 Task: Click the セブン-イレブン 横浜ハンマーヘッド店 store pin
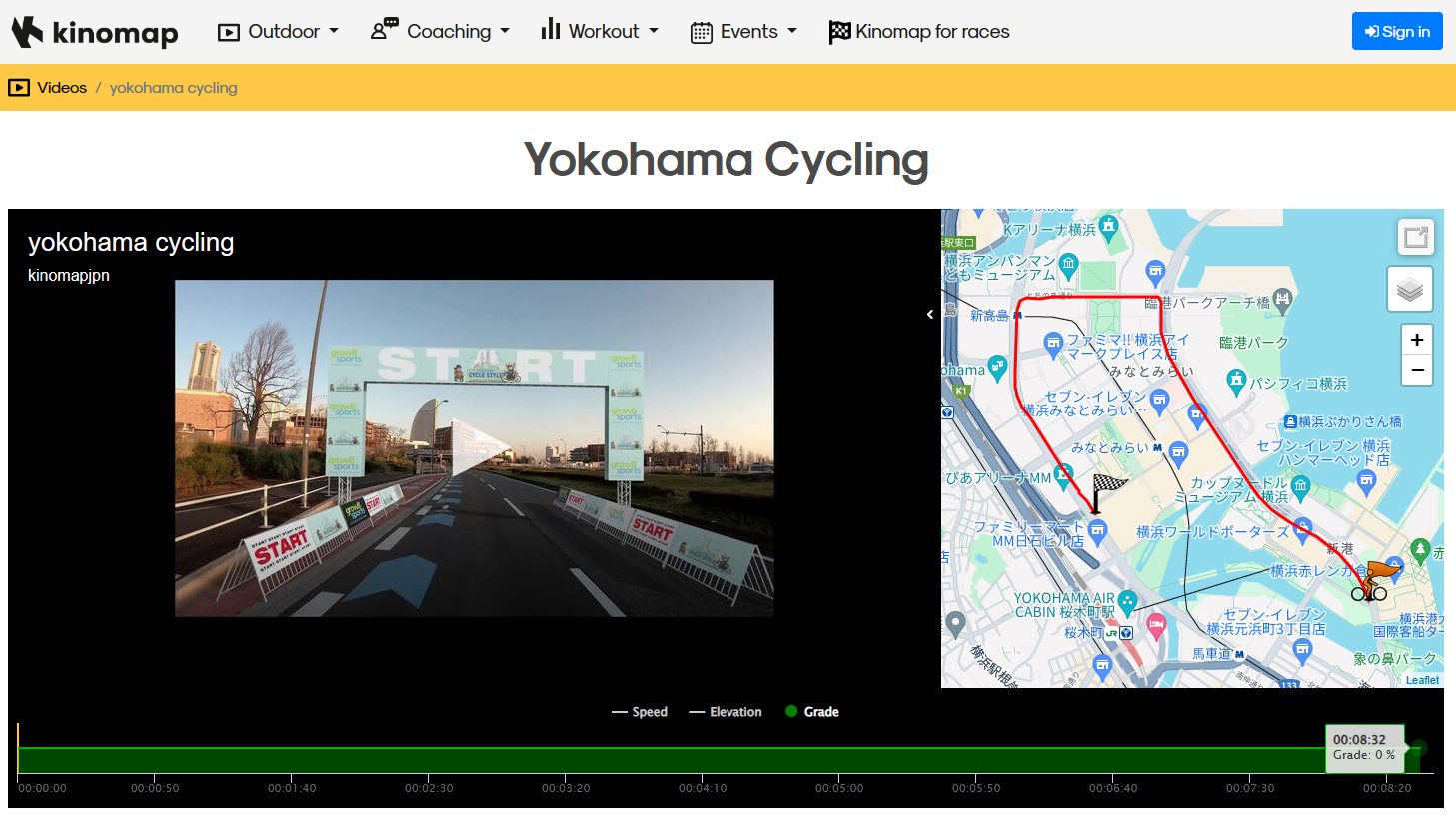pyautogui.click(x=1366, y=482)
